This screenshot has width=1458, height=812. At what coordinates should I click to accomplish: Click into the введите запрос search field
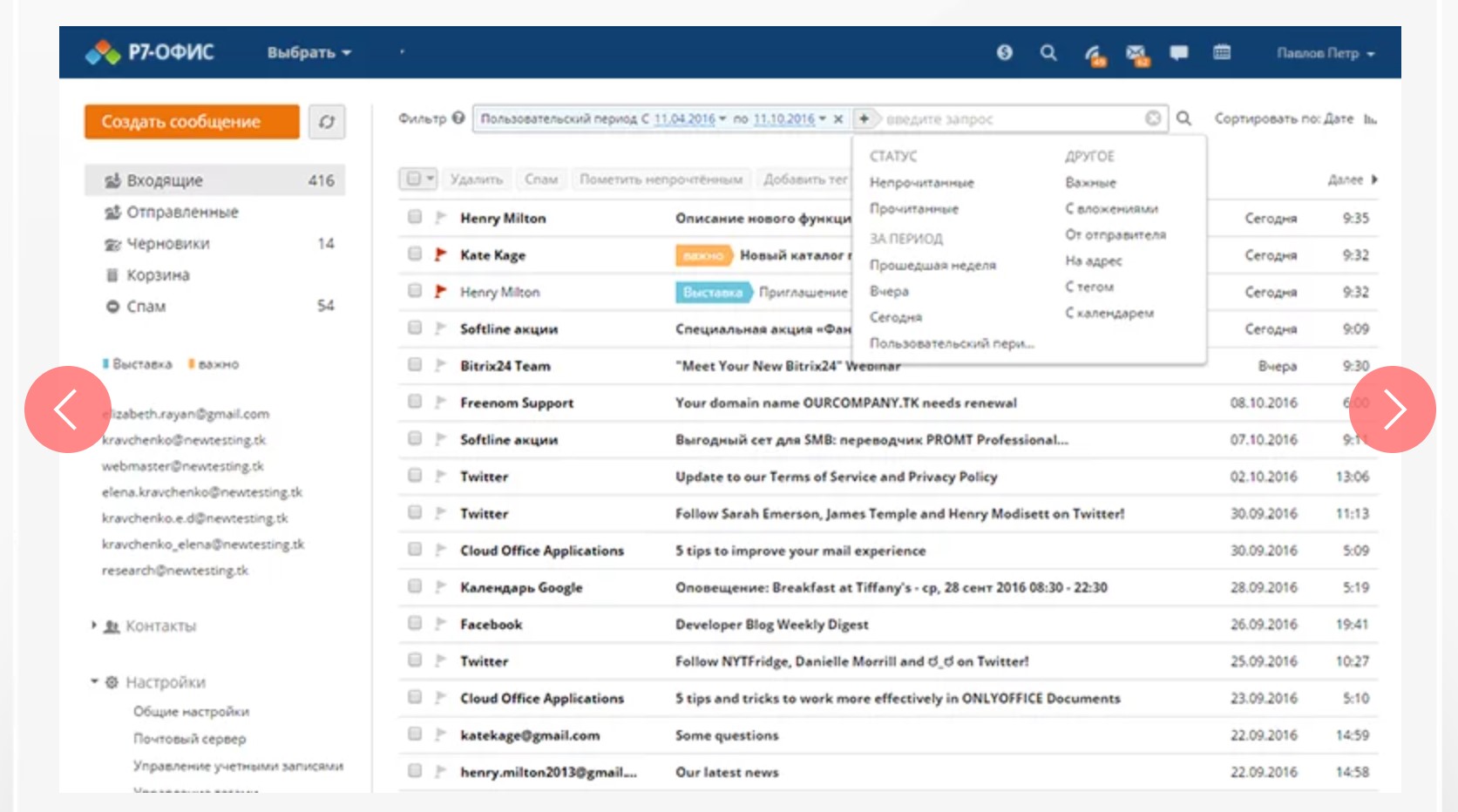(1011, 119)
